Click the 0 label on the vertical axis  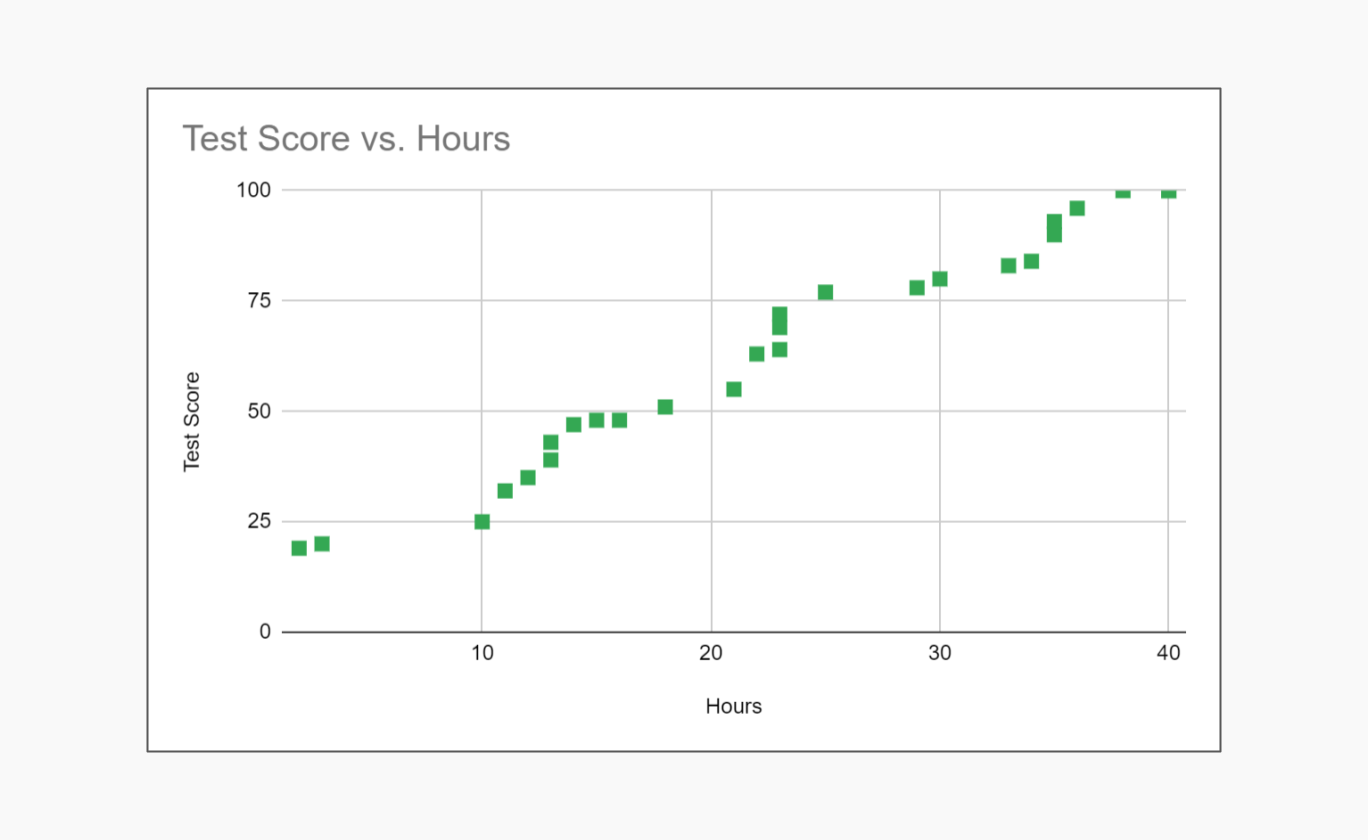266,632
